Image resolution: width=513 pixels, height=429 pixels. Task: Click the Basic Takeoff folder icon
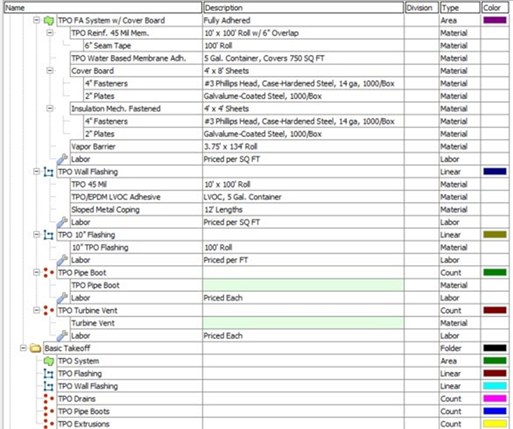[35, 348]
